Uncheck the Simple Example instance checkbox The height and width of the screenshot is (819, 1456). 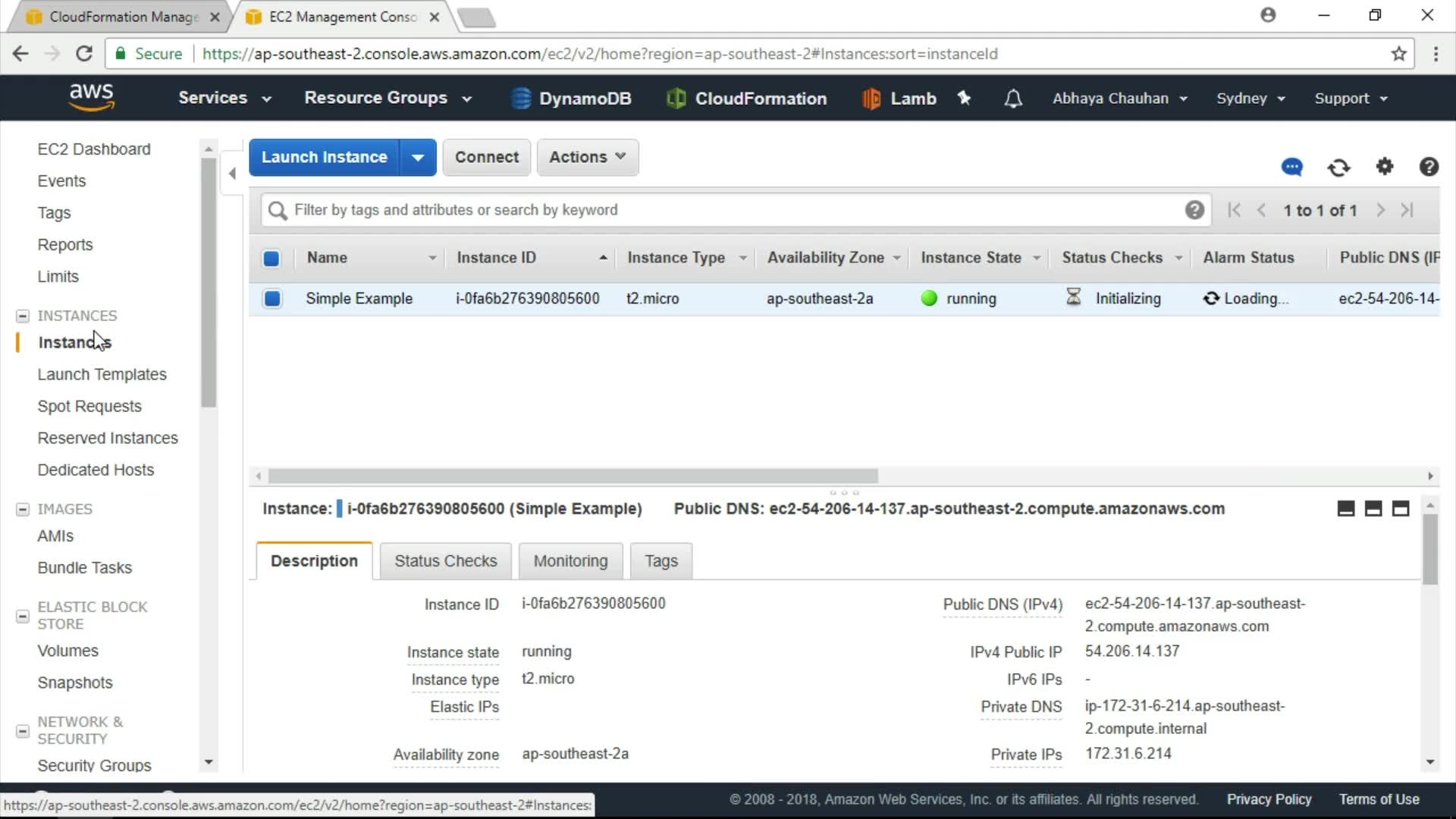coord(271,299)
